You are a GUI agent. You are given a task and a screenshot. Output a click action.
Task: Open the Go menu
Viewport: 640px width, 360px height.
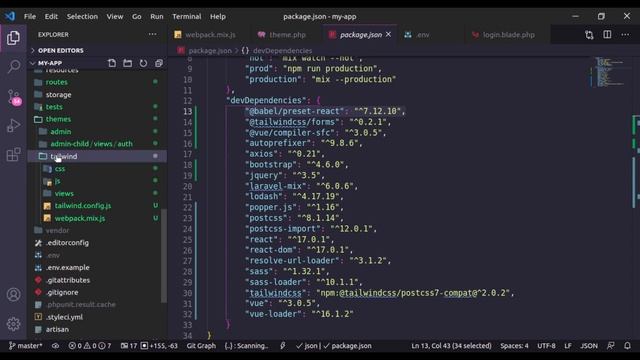point(136,16)
